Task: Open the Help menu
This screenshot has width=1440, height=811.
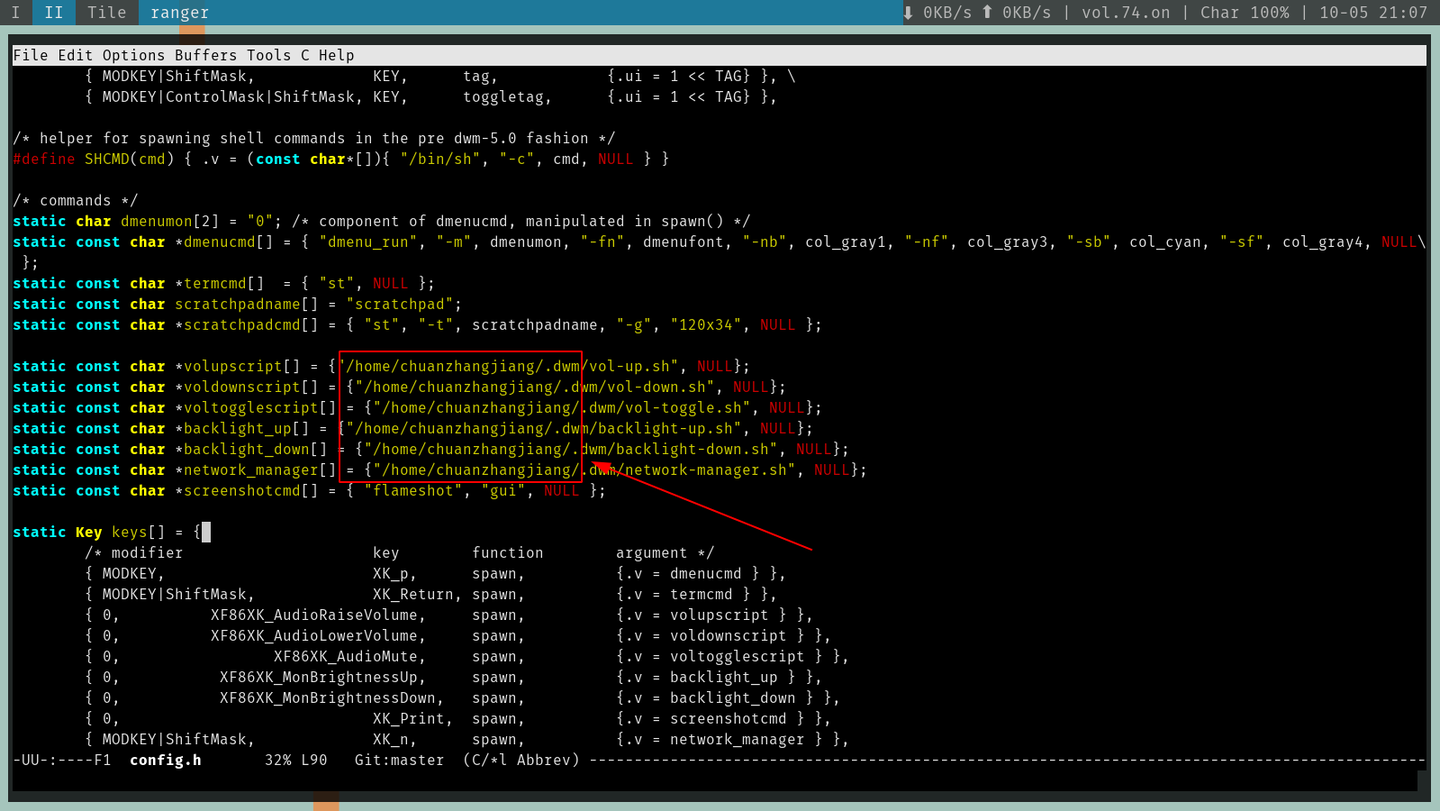Action: 336,55
